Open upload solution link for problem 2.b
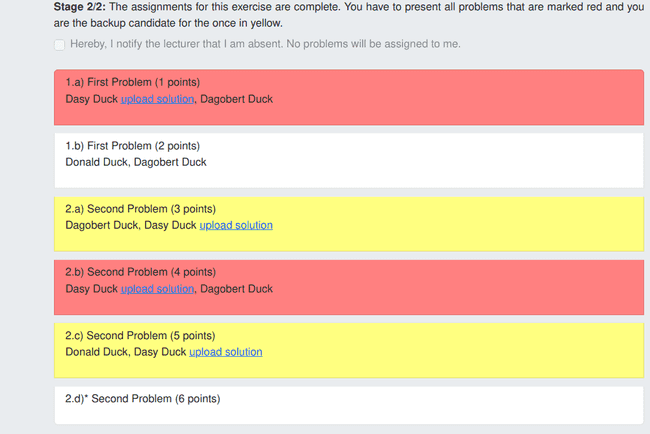Image resolution: width=650 pixels, height=434 pixels. click(157, 289)
